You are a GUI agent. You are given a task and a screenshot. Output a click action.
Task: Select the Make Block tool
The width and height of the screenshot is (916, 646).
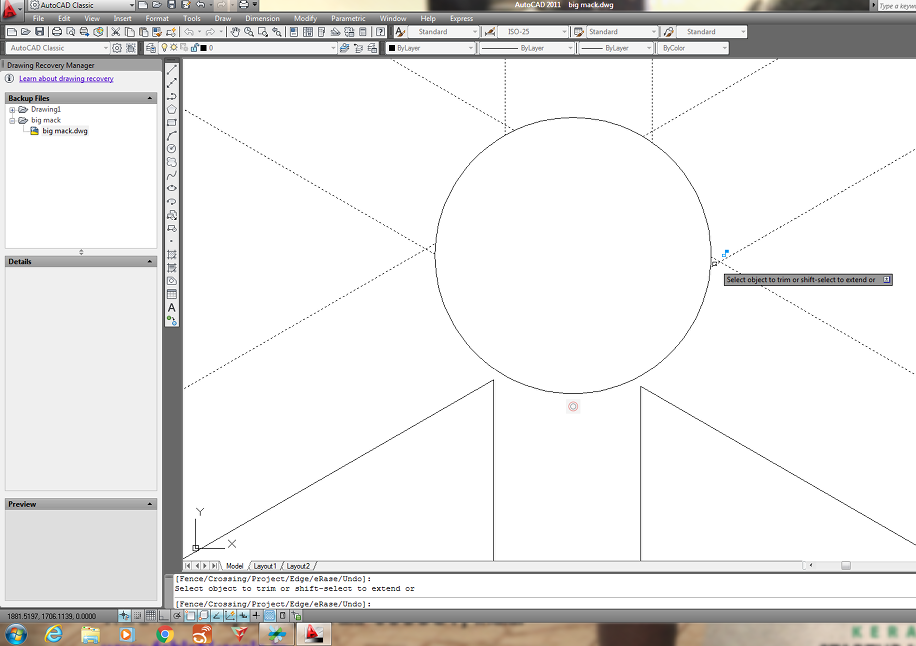(x=172, y=228)
